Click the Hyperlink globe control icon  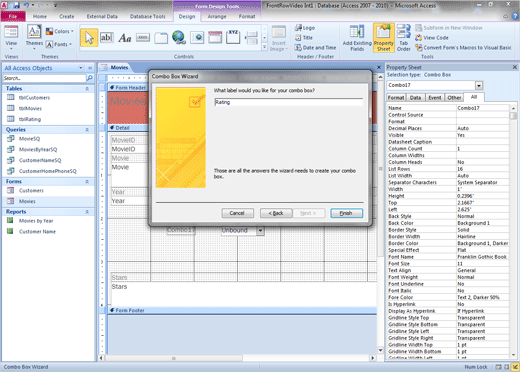coord(179,37)
